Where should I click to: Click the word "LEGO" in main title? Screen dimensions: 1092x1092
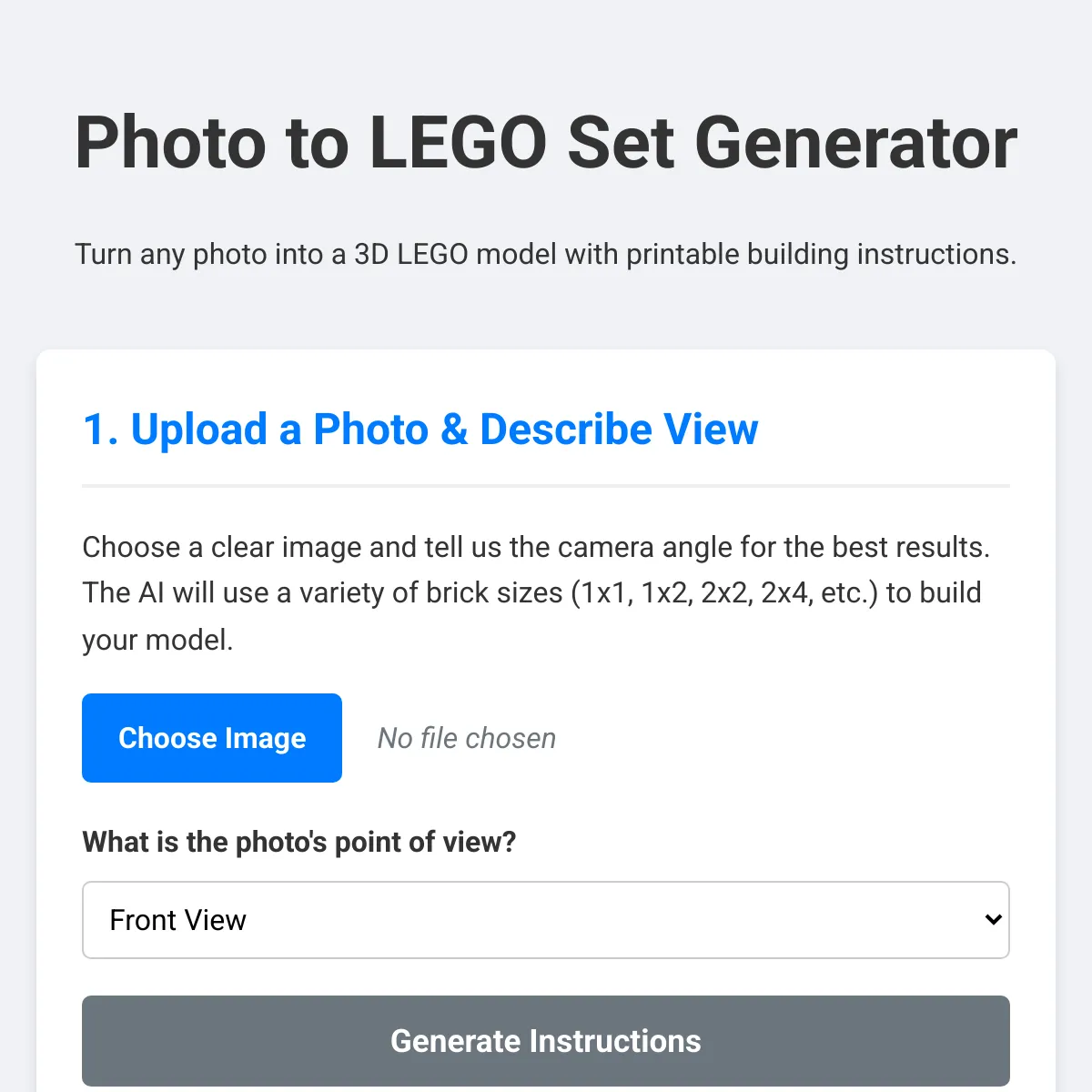pyautogui.click(x=458, y=143)
